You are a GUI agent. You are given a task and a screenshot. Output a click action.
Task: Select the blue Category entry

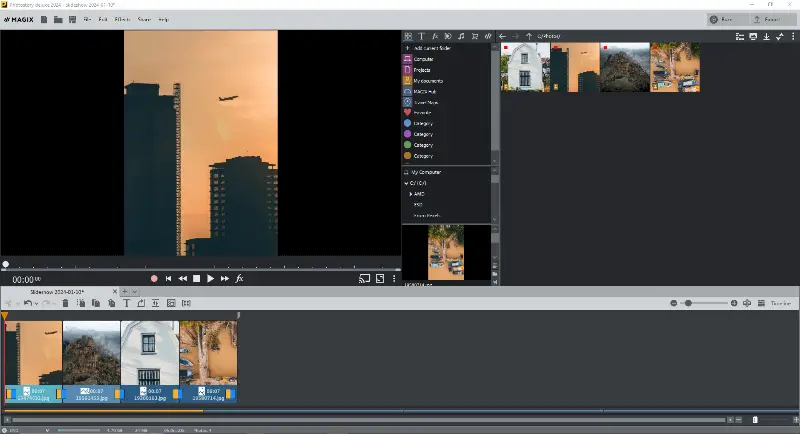422,123
